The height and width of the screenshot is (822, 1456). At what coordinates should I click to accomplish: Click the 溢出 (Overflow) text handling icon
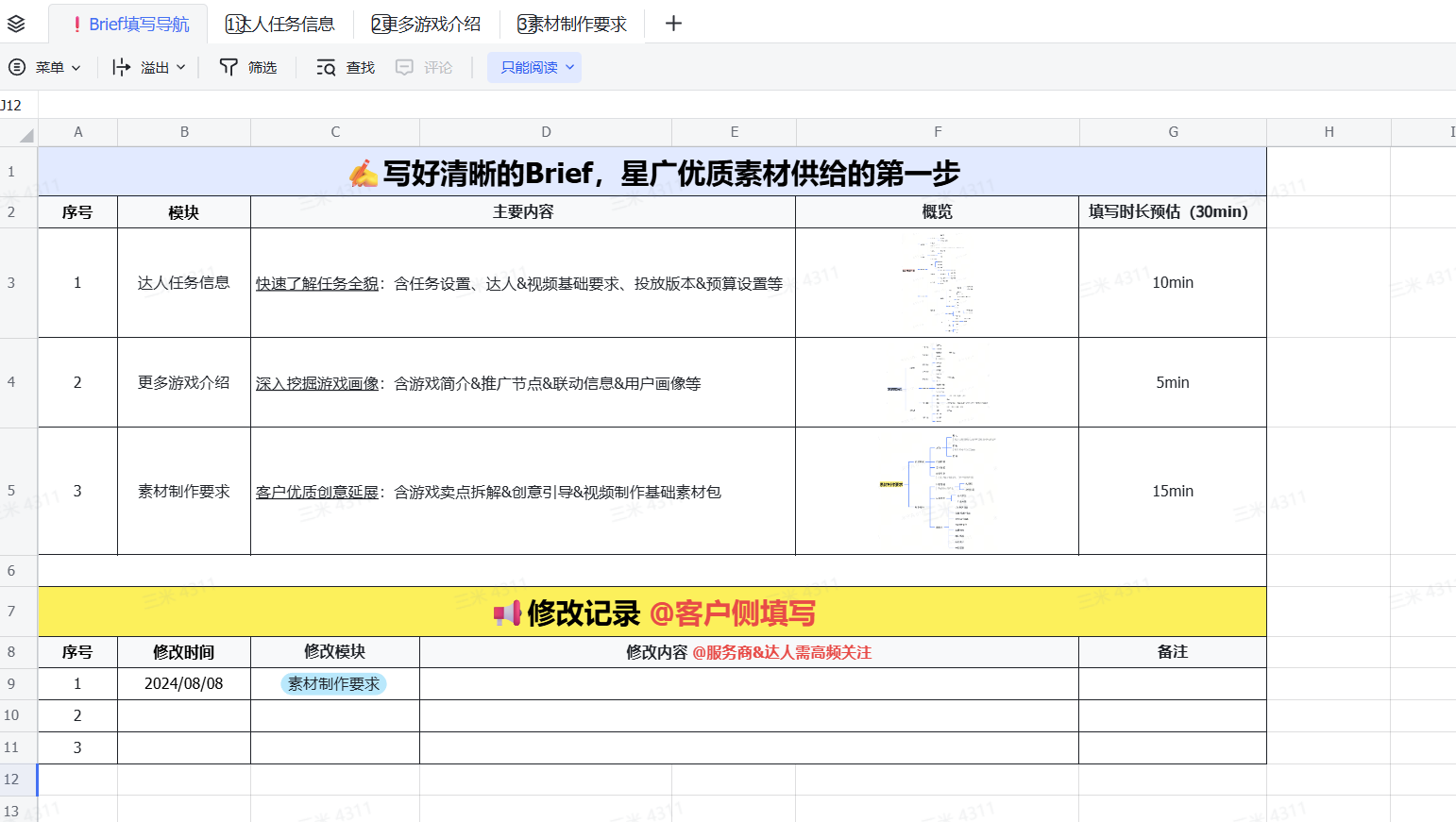pos(122,67)
